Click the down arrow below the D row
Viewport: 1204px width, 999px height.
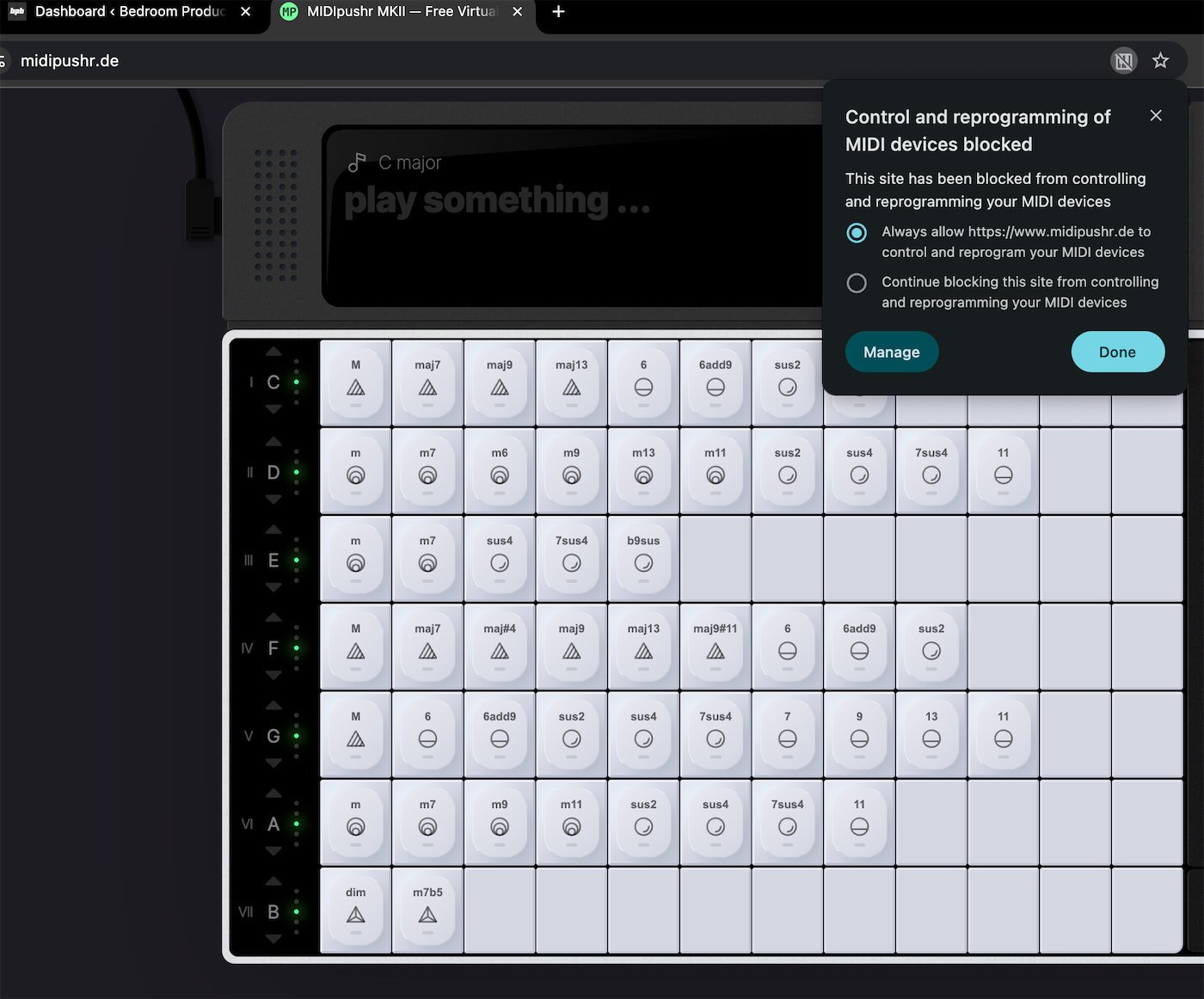pyautogui.click(x=273, y=499)
